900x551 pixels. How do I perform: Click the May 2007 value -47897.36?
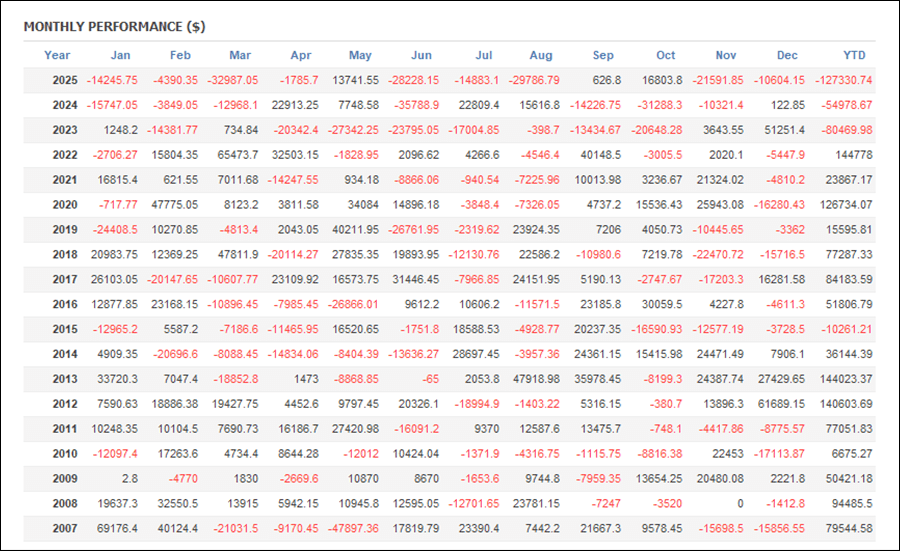(x=346, y=528)
